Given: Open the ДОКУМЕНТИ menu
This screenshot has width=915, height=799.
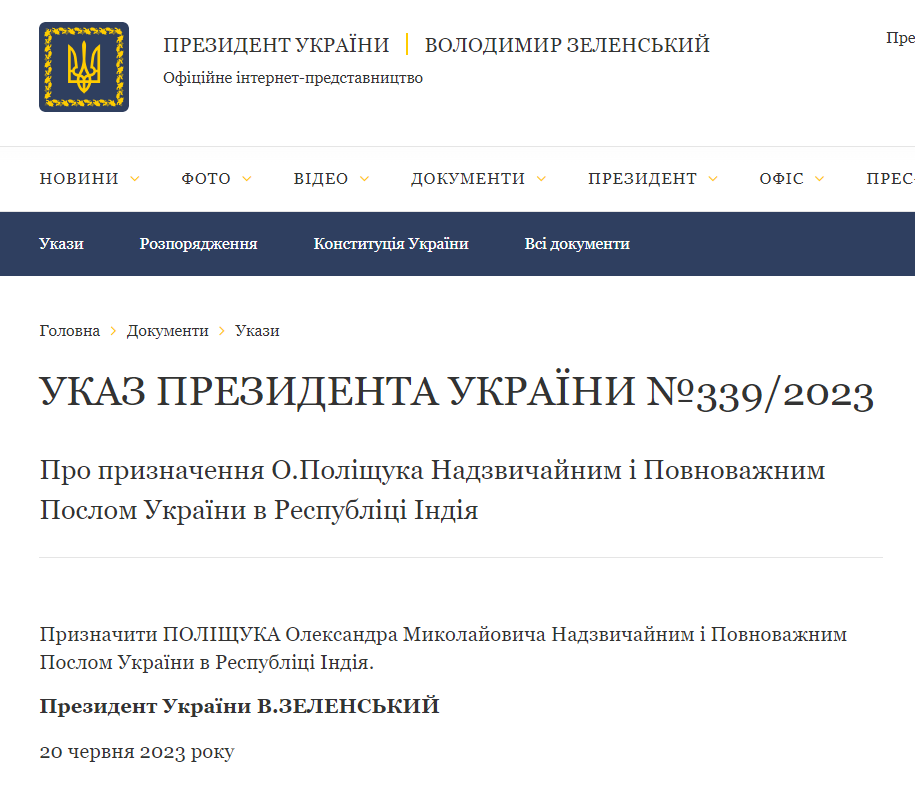Looking at the screenshot, I should tap(468, 179).
